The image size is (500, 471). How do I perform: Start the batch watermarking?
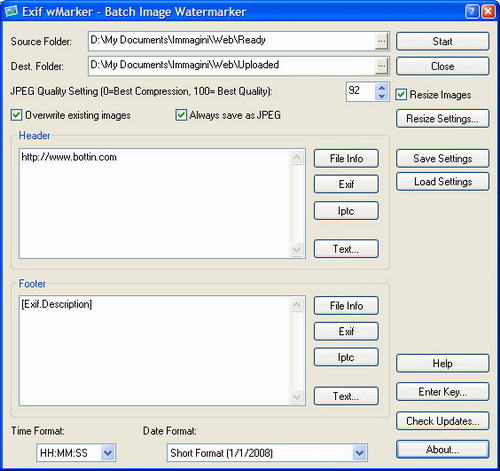point(442,41)
